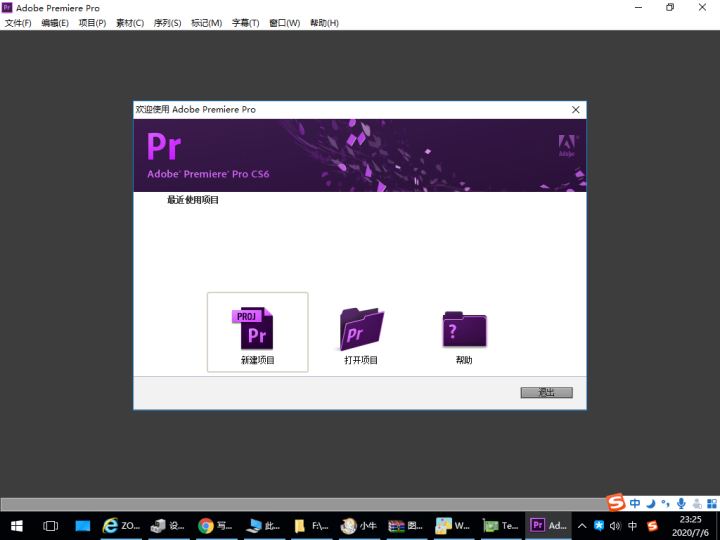Switch to the 设... taskbar window
The width and height of the screenshot is (720, 540).
[168, 526]
